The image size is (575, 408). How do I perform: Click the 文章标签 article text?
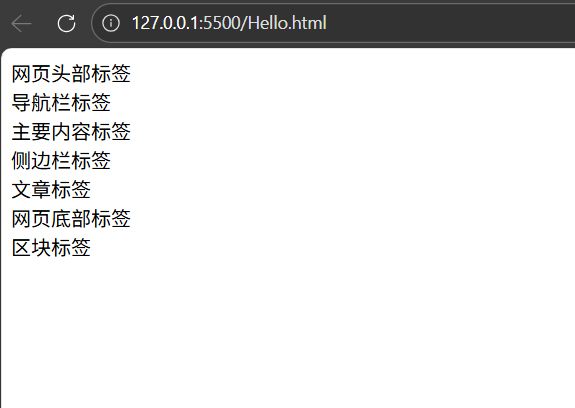point(51,190)
